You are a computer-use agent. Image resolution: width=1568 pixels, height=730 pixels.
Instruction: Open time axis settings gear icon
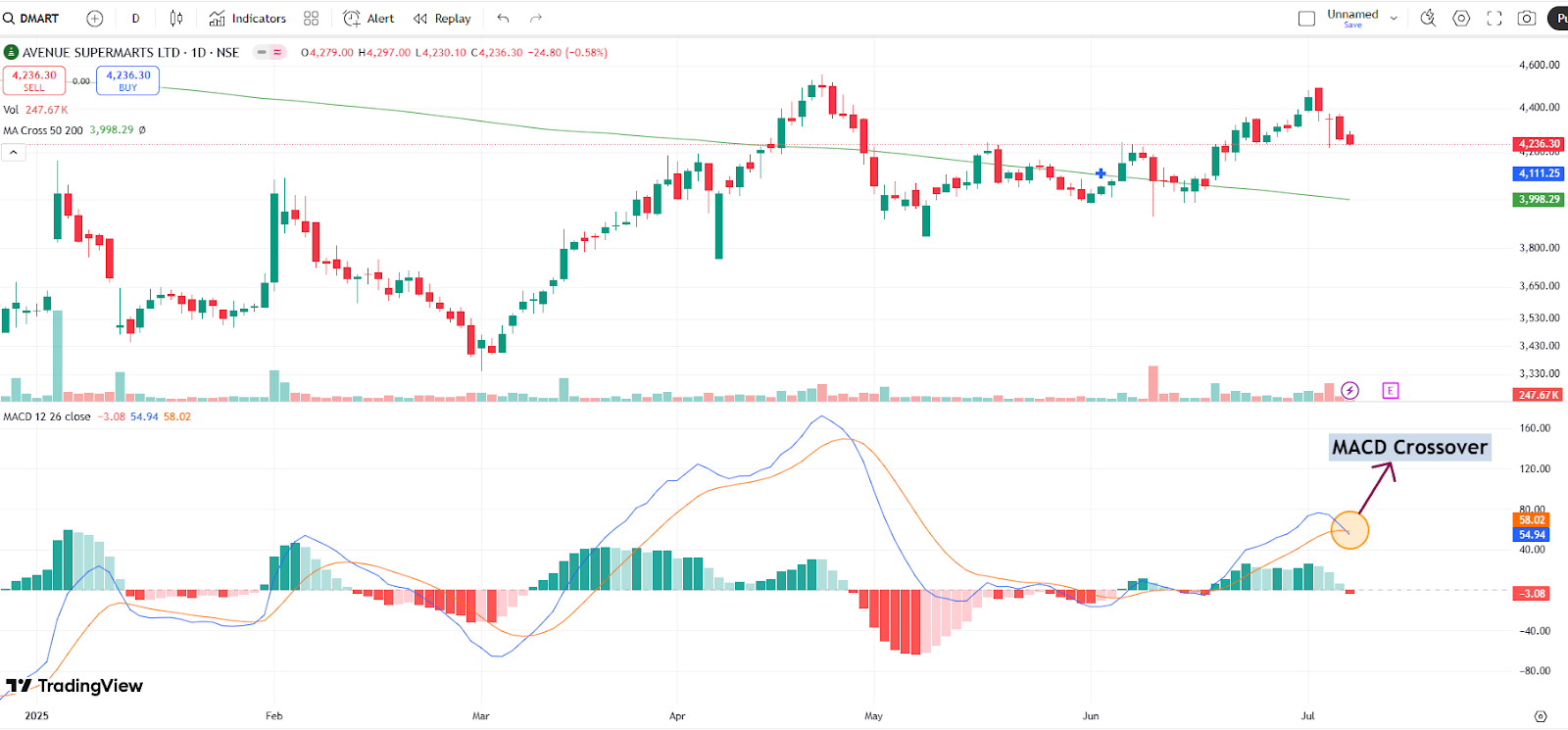[1541, 716]
